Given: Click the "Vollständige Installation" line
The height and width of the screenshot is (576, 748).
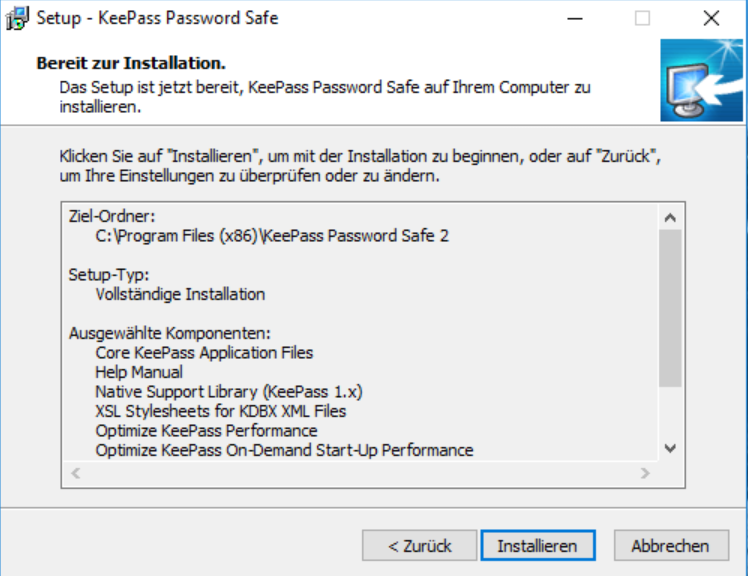Looking at the screenshot, I should click(x=180, y=294).
